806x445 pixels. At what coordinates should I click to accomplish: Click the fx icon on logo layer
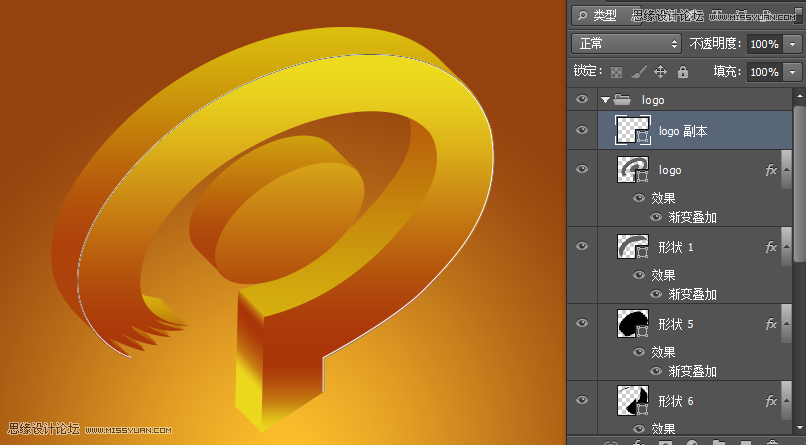(771, 170)
